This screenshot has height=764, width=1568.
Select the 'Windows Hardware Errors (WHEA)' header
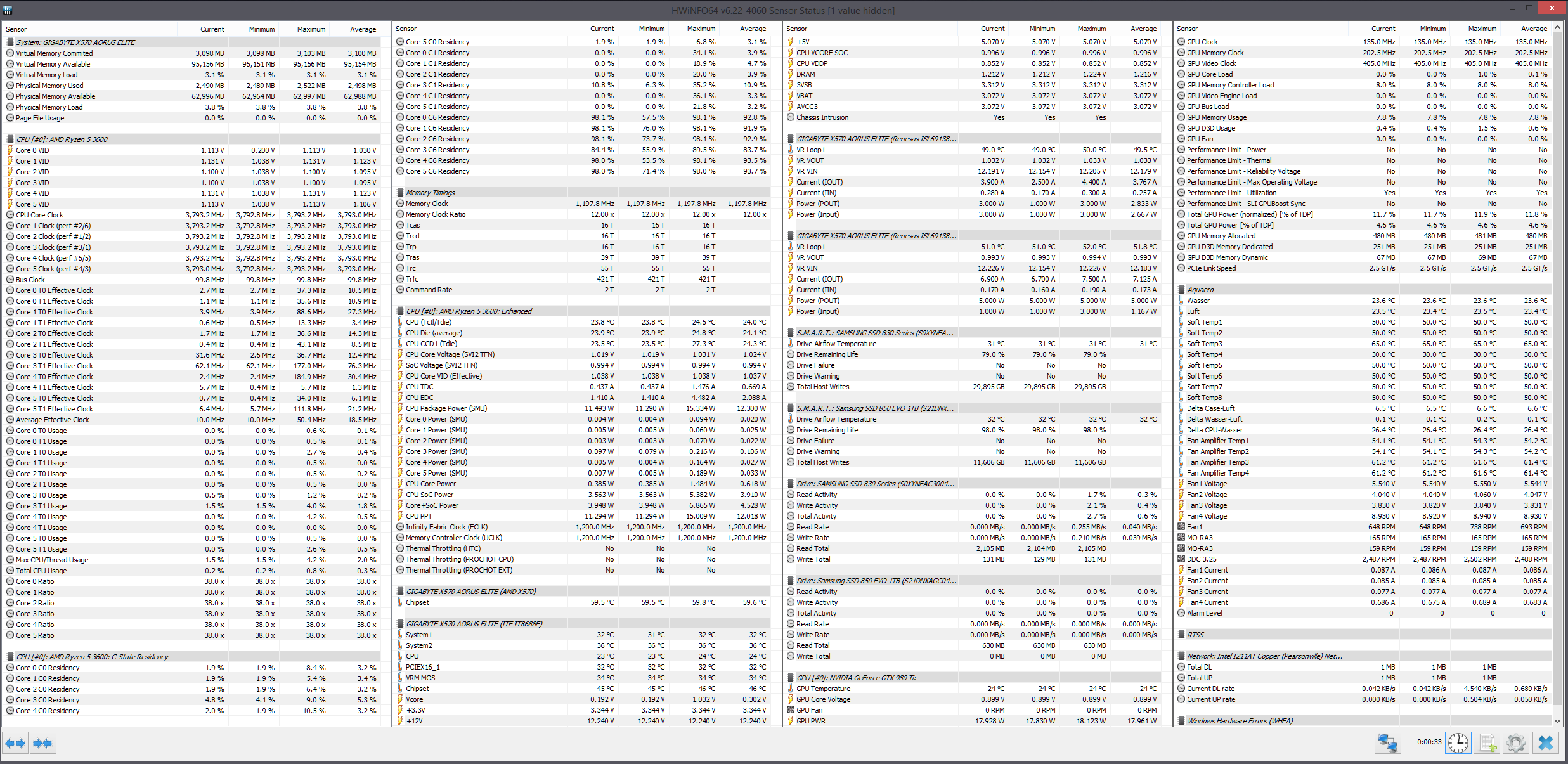(1240, 721)
